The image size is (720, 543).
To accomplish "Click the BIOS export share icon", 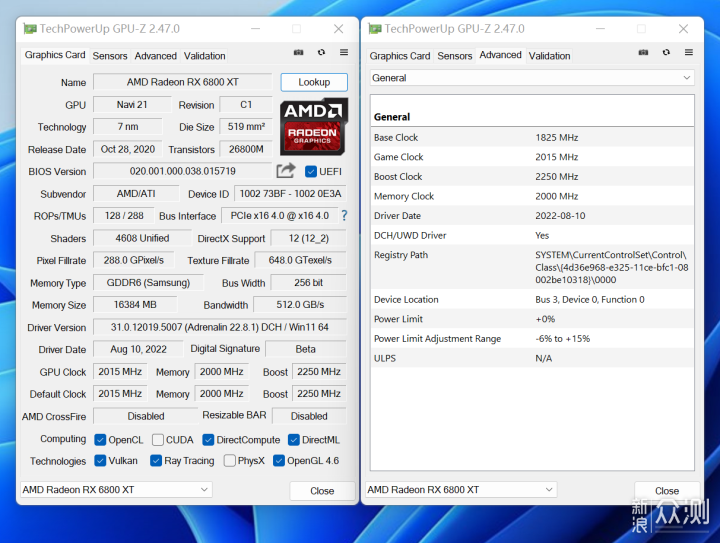I will [x=286, y=171].
